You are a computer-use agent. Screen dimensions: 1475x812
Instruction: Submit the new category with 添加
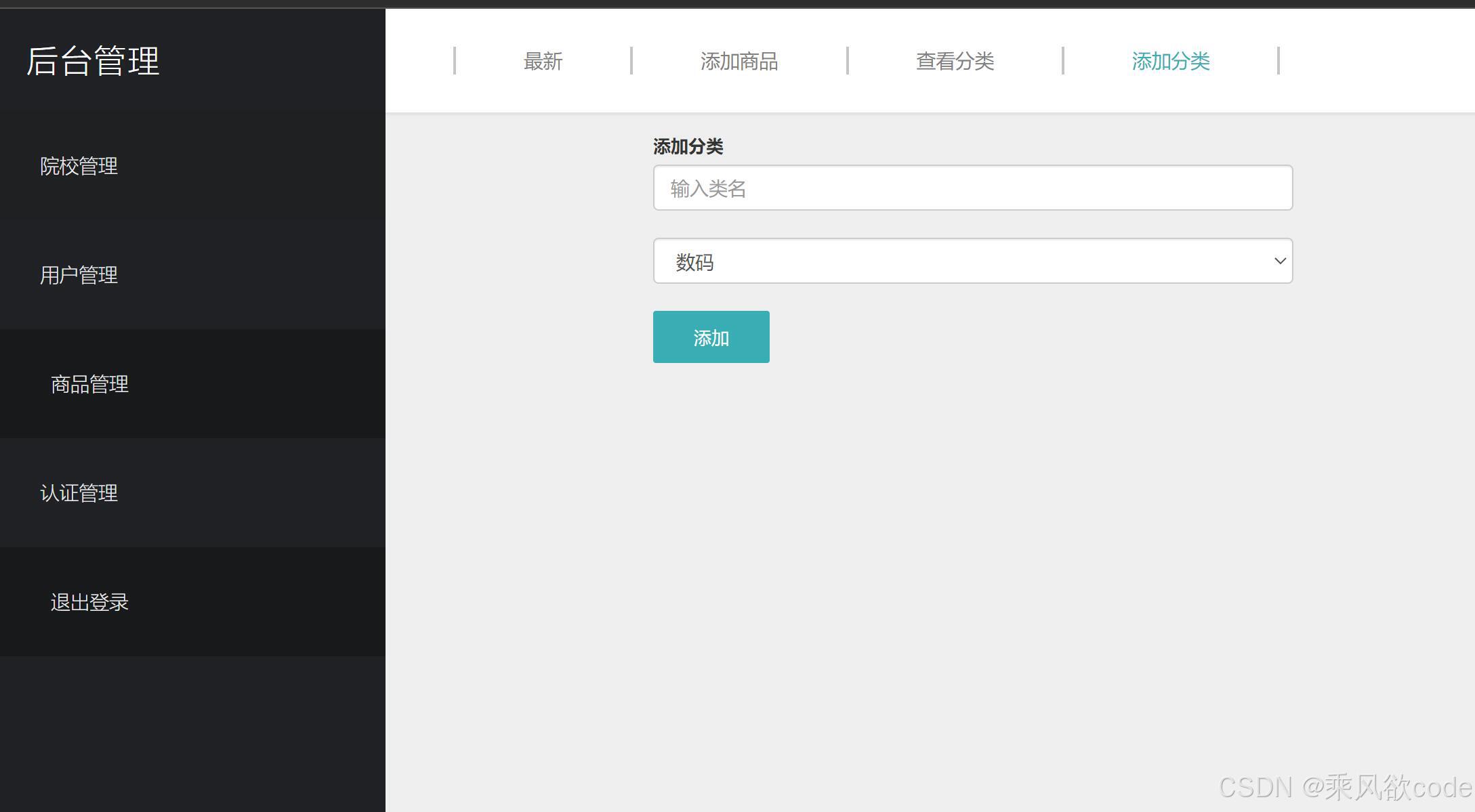(x=711, y=337)
